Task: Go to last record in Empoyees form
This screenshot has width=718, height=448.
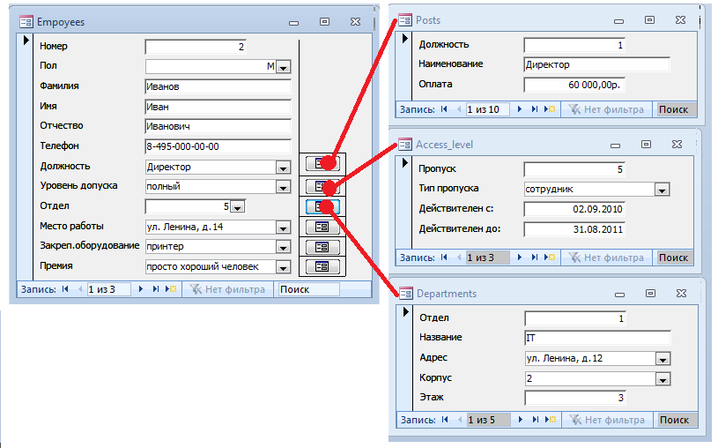Action: point(156,289)
